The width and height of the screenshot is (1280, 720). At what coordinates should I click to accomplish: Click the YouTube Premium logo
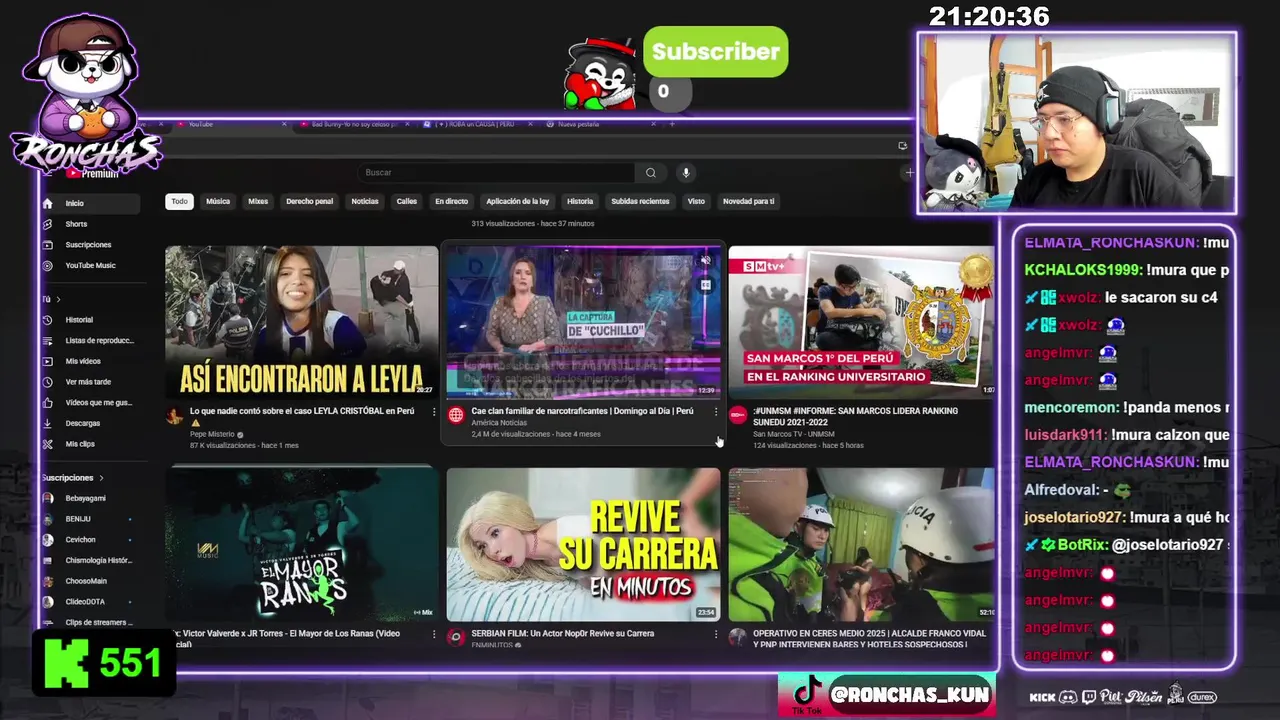click(x=92, y=173)
